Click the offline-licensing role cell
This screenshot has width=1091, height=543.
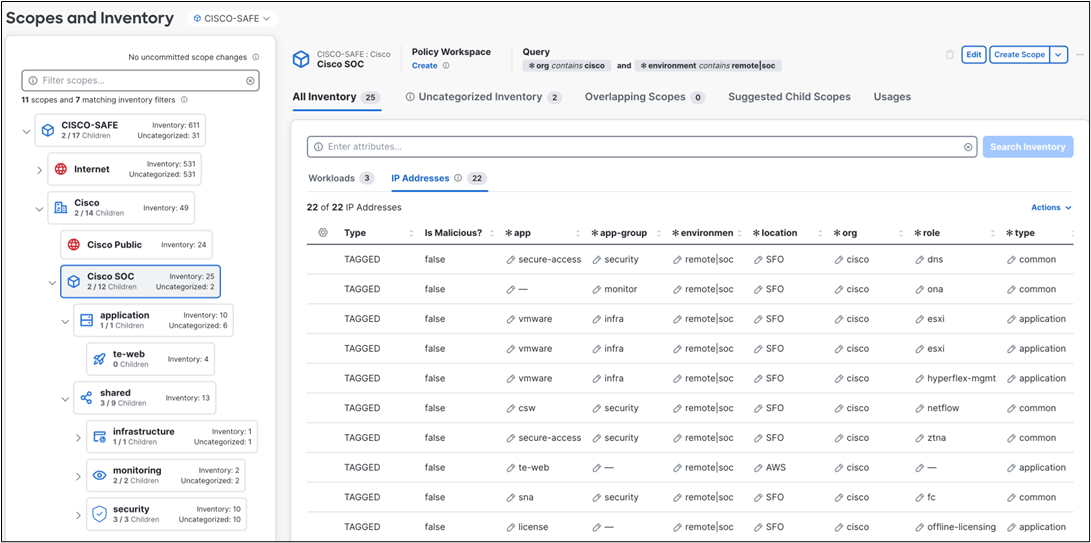point(955,527)
